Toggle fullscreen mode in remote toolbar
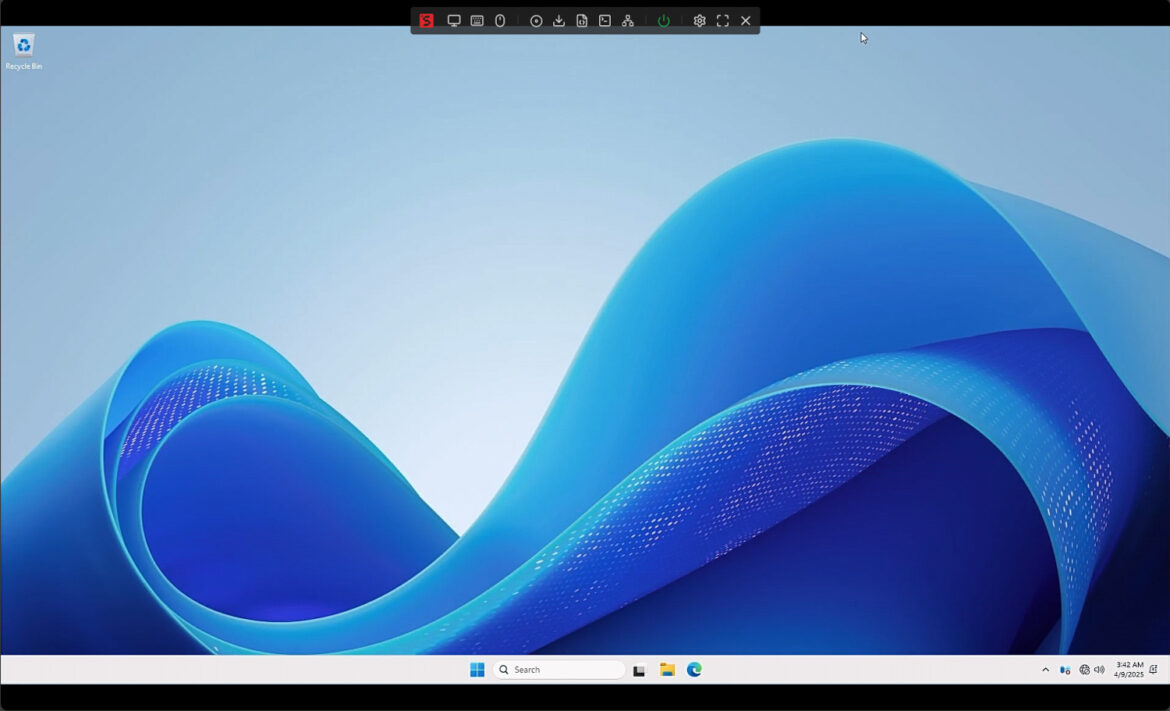The image size is (1170, 711). [x=722, y=21]
